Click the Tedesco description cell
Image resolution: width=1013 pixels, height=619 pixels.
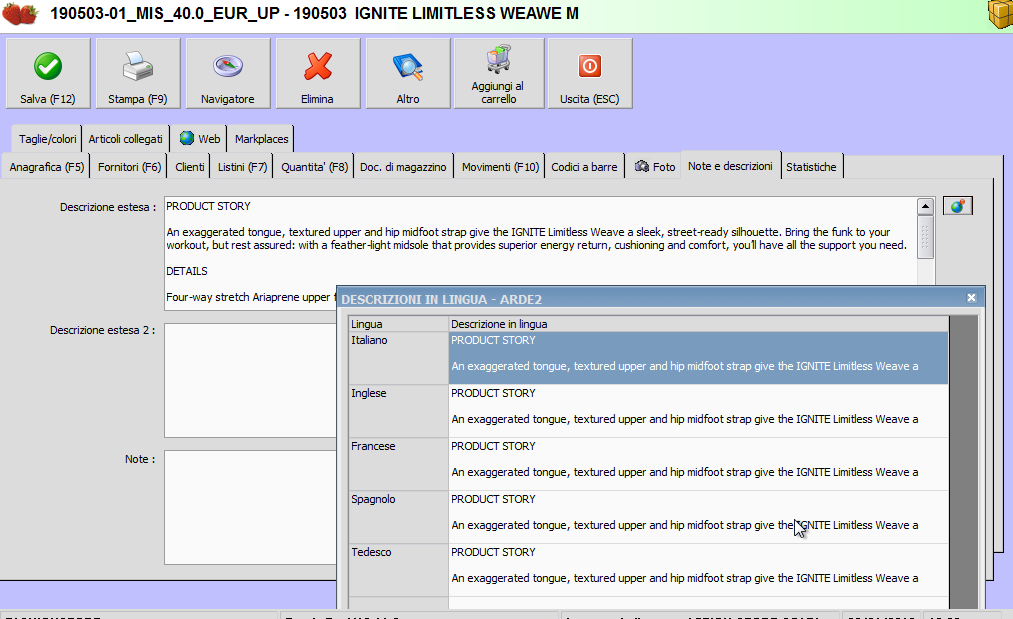pos(698,570)
